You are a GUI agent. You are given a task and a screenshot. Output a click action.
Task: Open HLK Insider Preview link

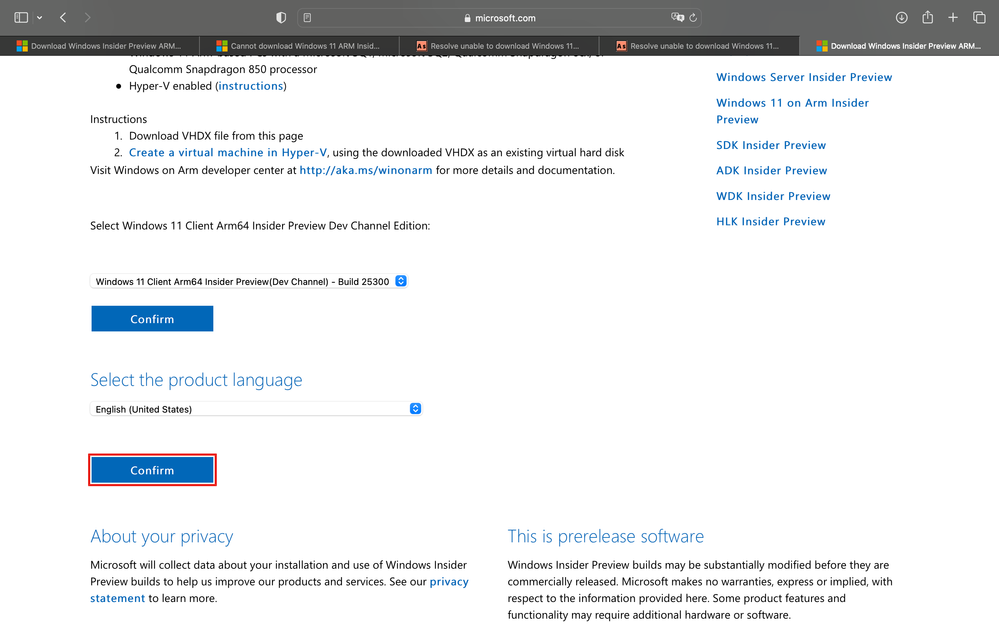coord(771,221)
